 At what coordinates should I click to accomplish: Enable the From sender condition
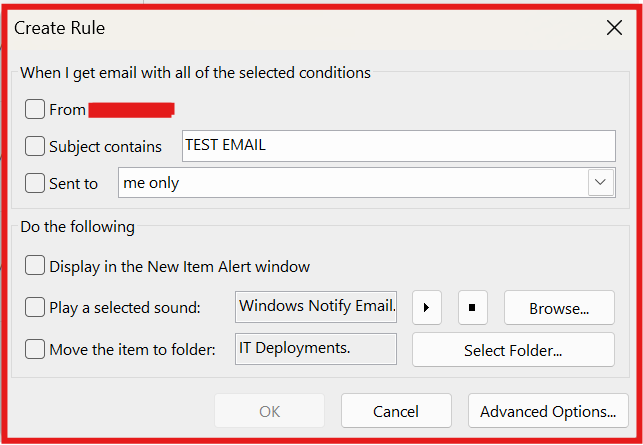point(34,110)
